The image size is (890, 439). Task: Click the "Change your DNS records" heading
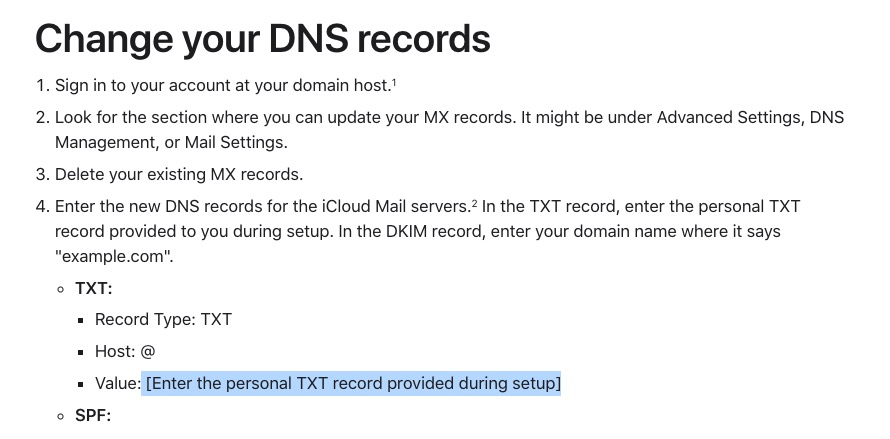point(263,39)
